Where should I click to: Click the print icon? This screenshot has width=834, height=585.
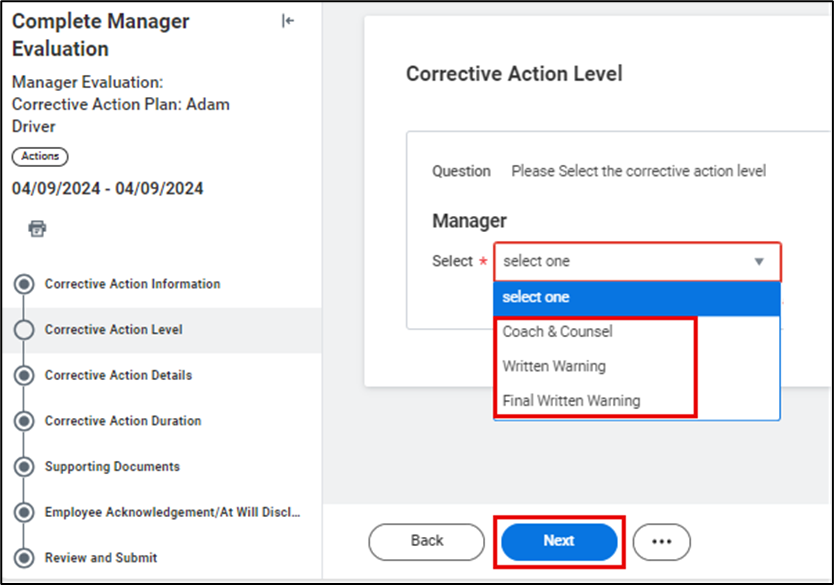pyautogui.click(x=37, y=228)
